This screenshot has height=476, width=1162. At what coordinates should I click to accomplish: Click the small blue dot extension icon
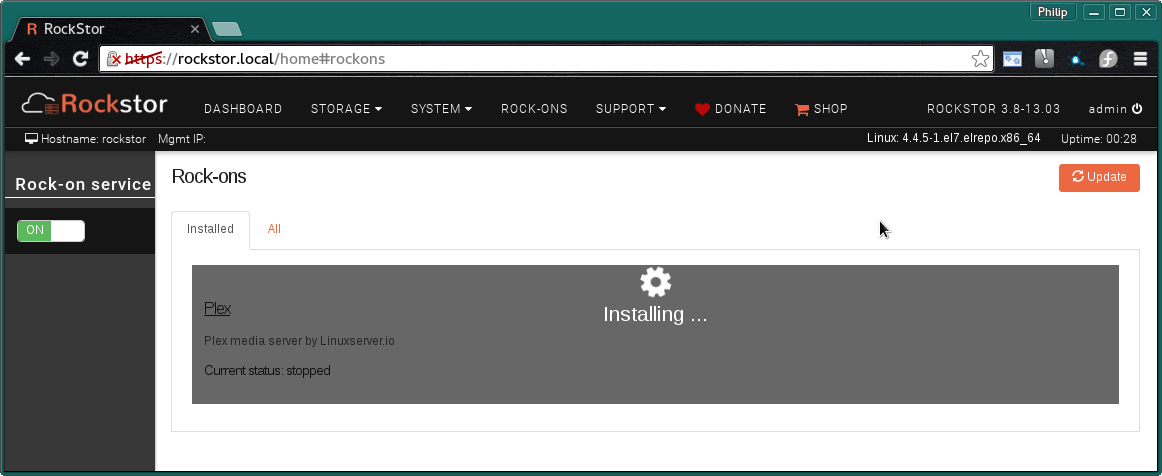[1076, 59]
